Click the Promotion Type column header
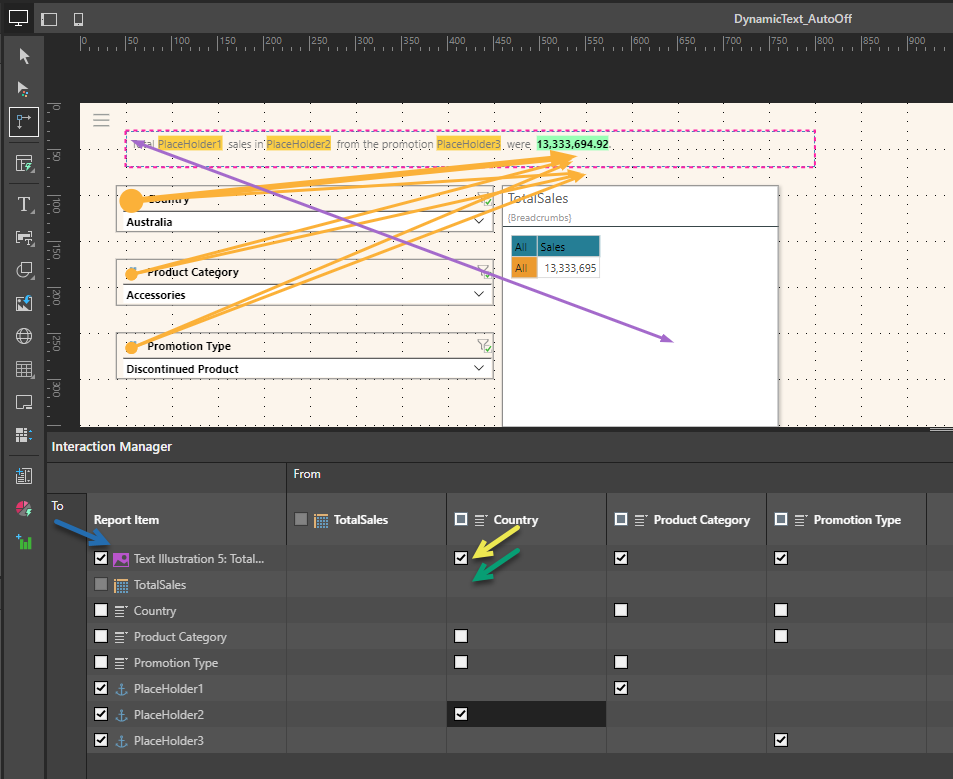 coord(856,520)
